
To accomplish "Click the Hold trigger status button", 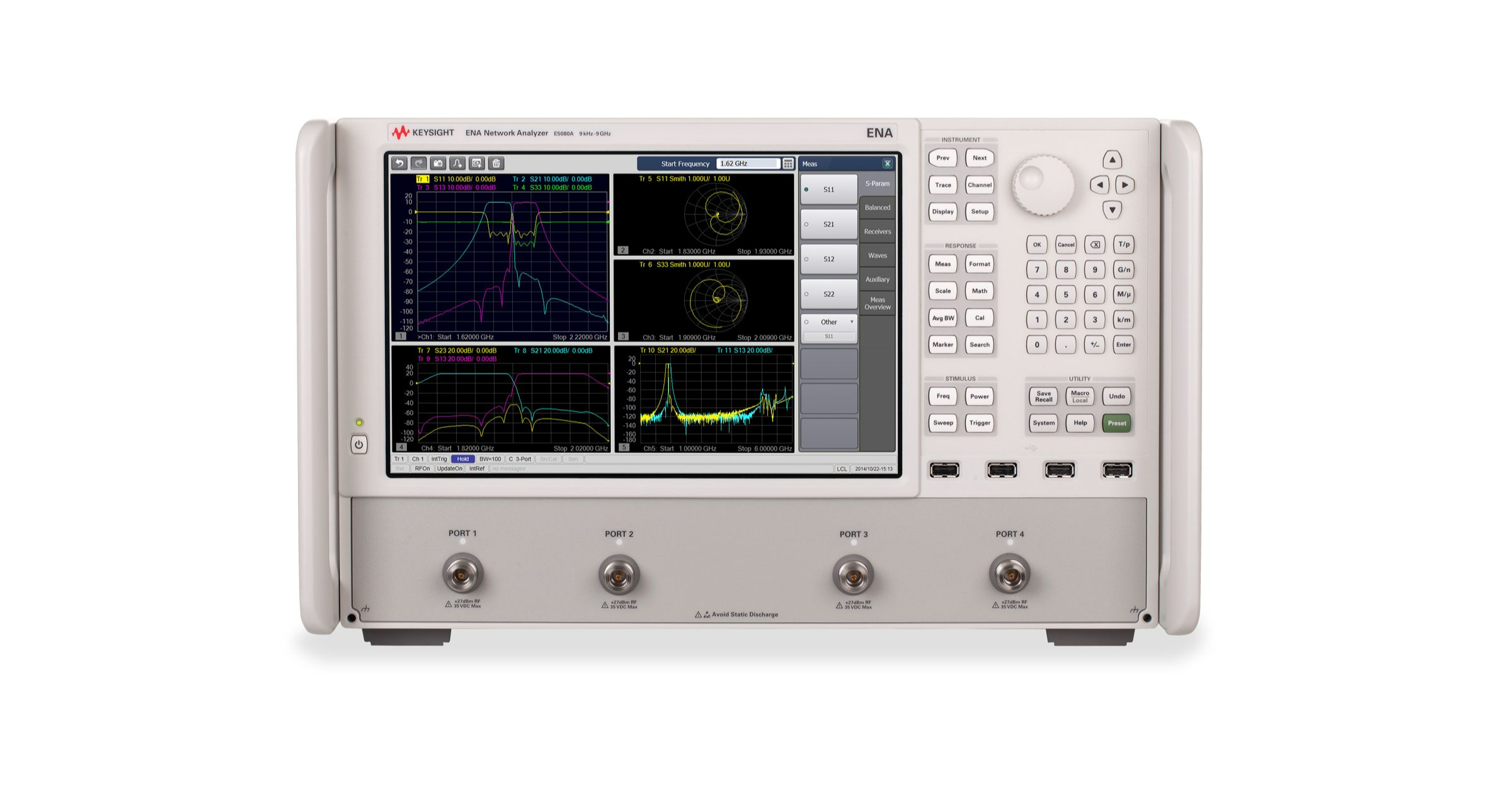I will click(463, 459).
